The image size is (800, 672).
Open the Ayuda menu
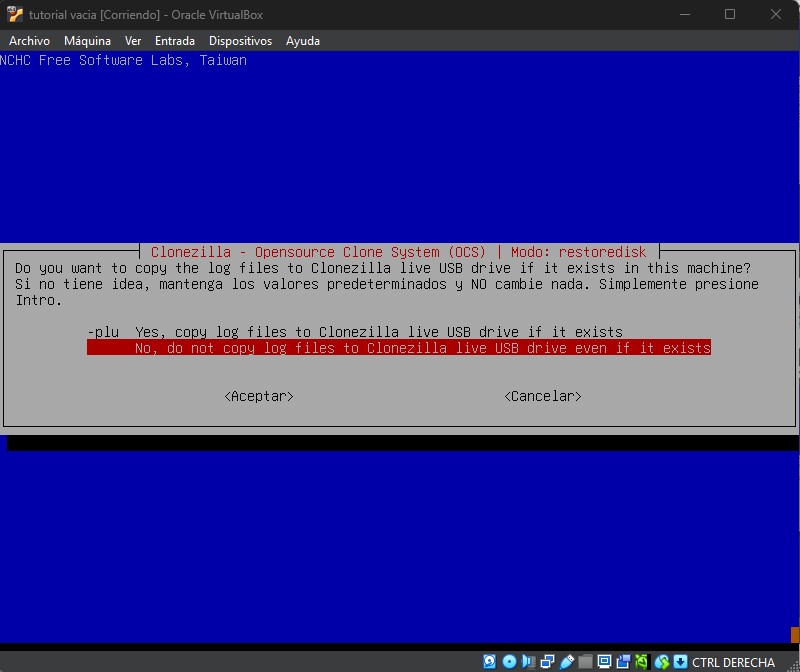click(303, 41)
